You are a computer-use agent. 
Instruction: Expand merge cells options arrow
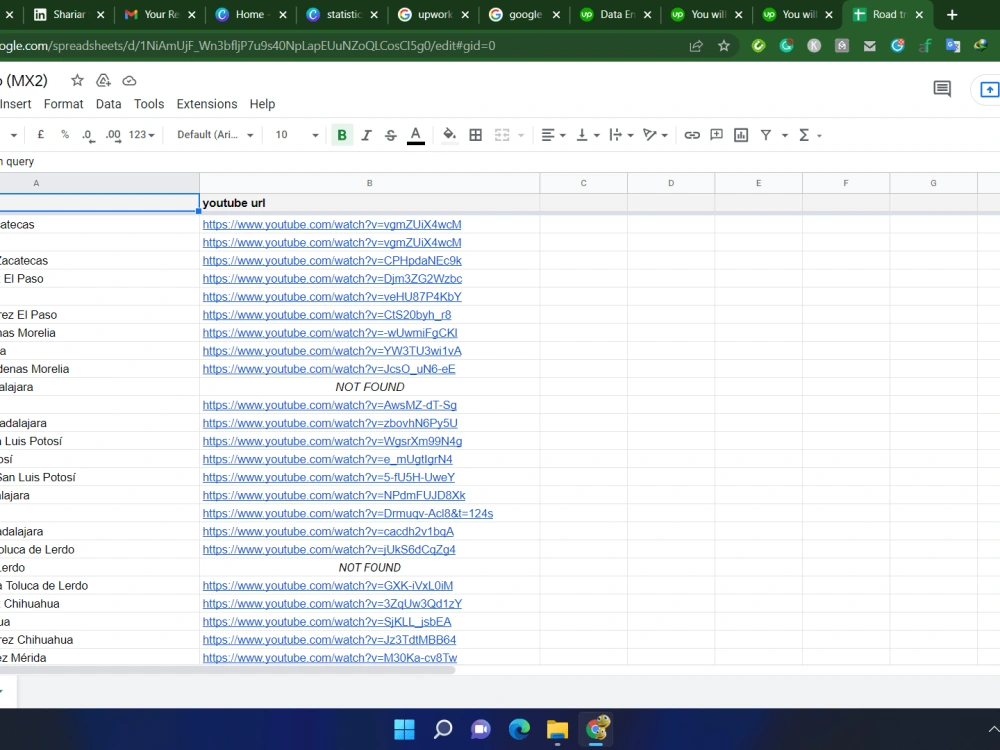pyautogui.click(x=521, y=135)
